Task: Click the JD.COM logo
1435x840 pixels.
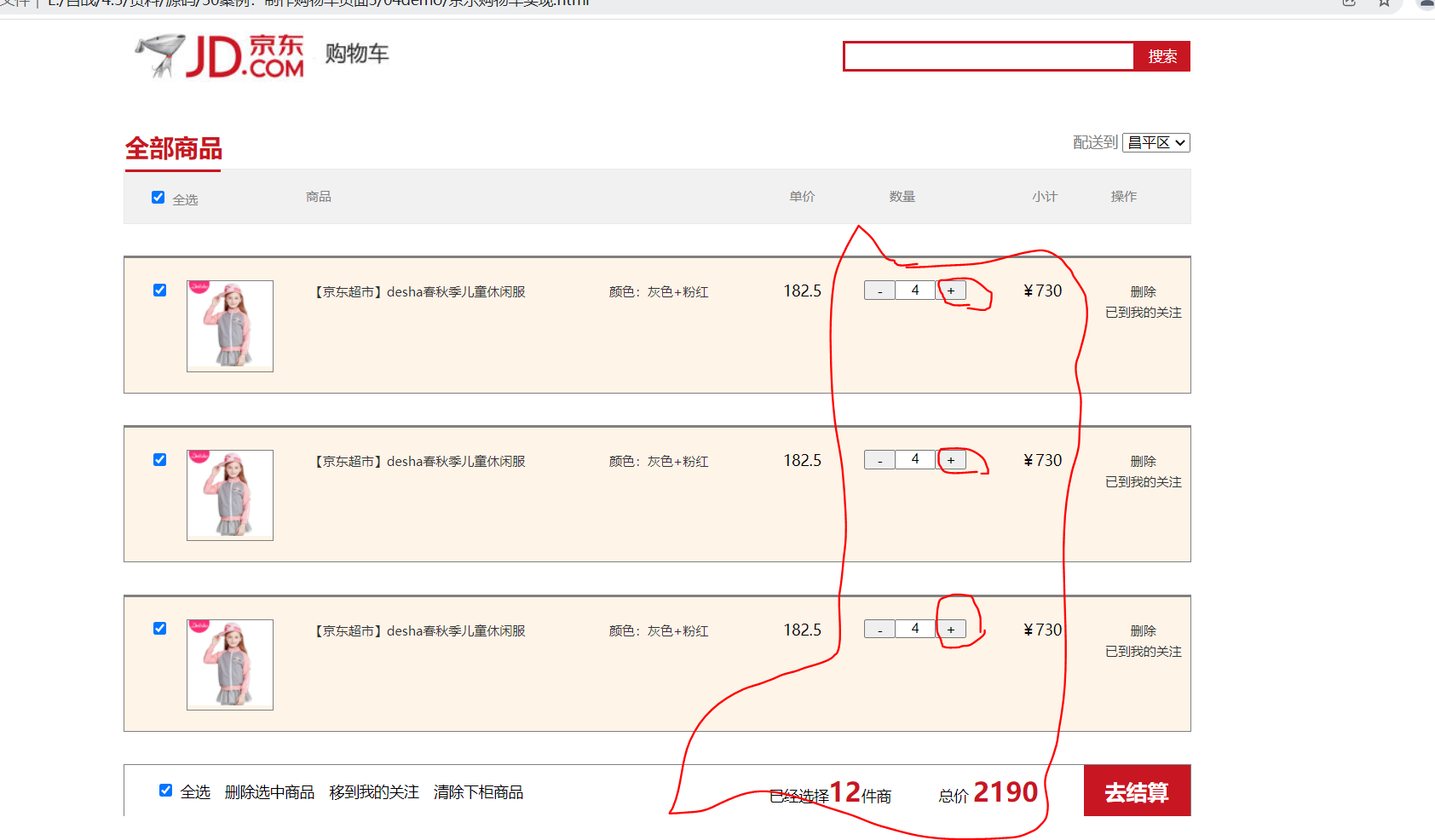Action: click(x=220, y=56)
